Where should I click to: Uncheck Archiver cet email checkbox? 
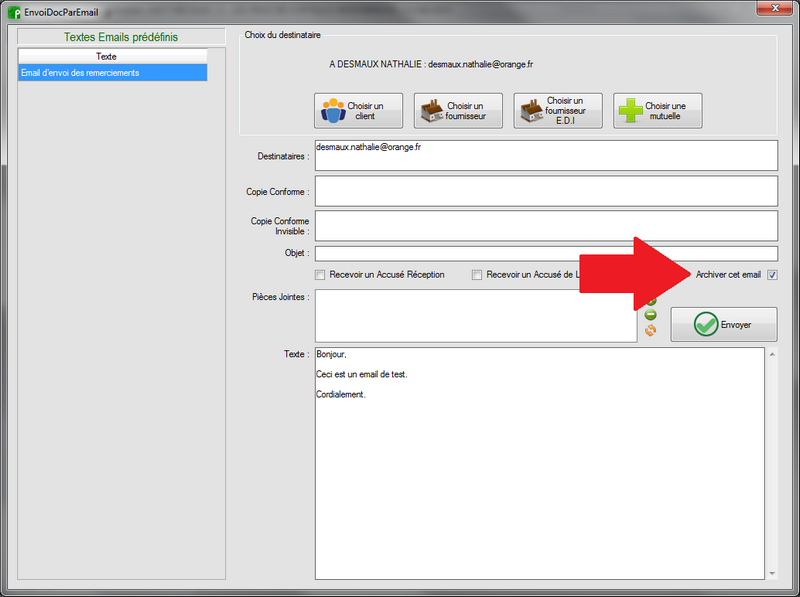point(772,275)
